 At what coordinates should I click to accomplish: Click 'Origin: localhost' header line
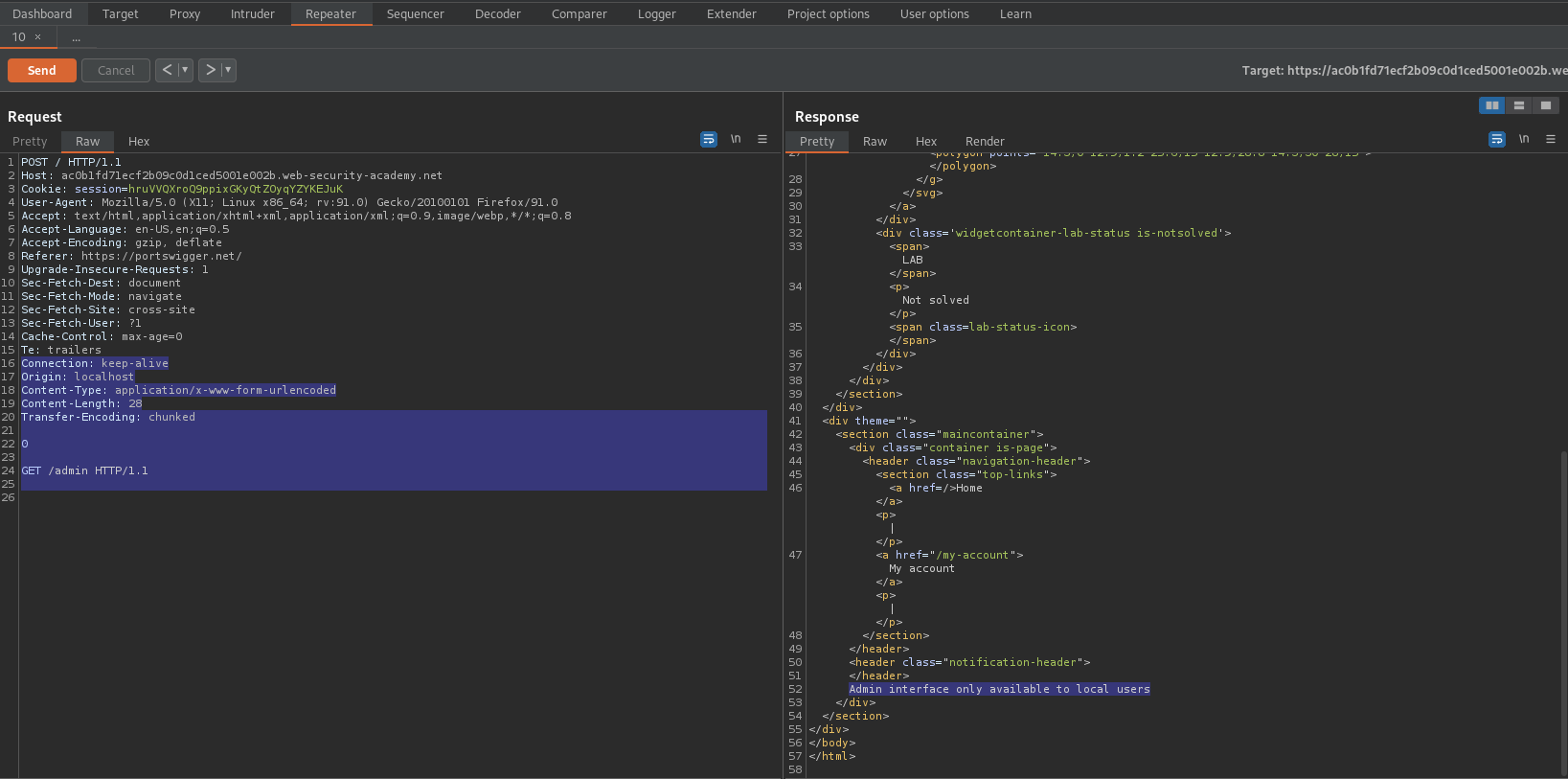[x=78, y=377]
